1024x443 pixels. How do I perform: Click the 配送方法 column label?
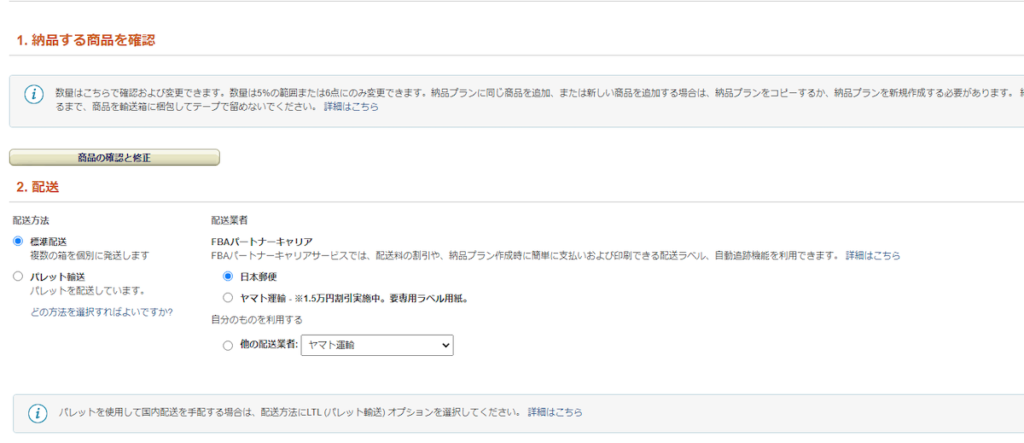(x=31, y=219)
